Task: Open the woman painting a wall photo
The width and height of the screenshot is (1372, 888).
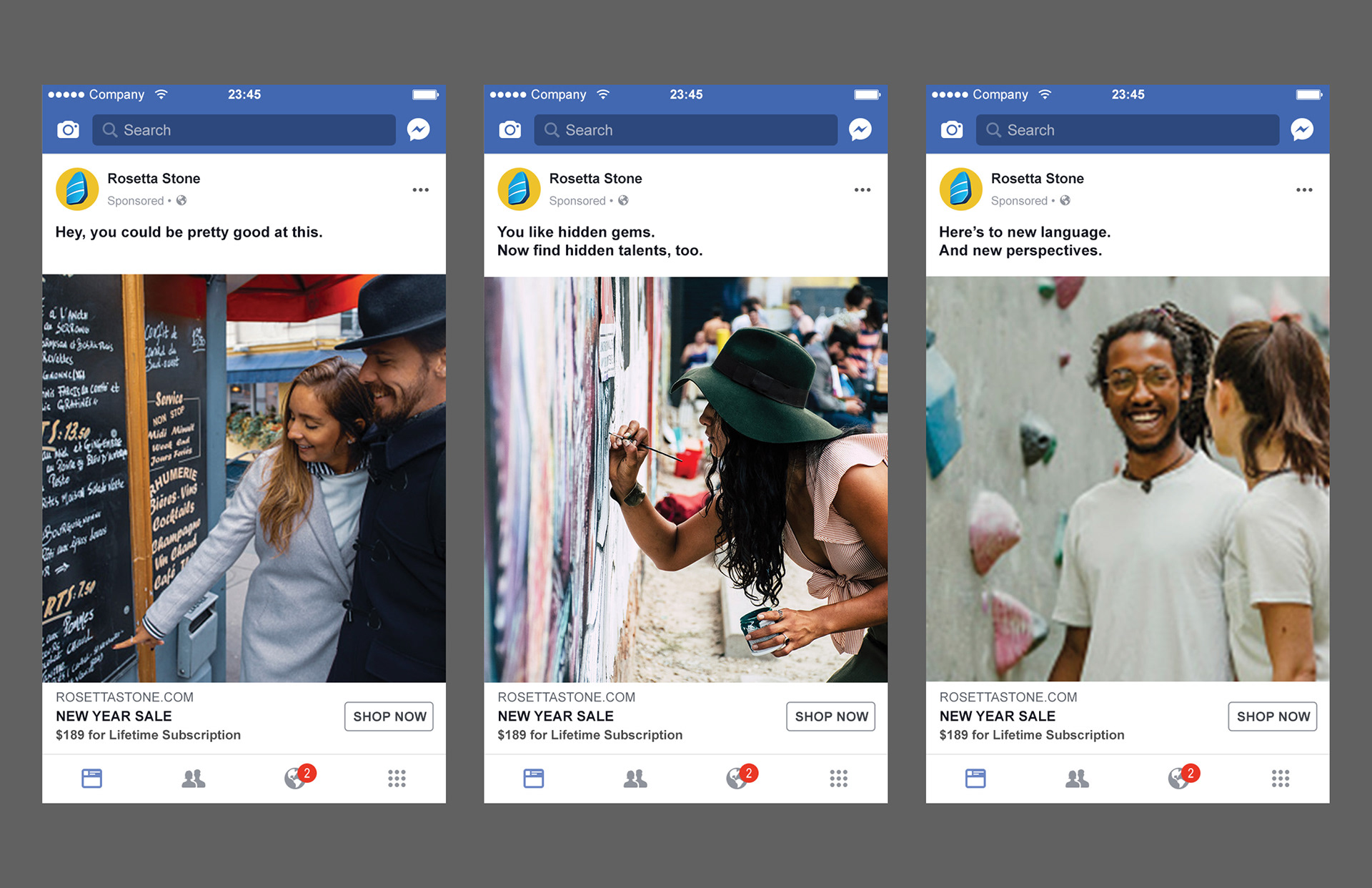Action: coord(685,479)
